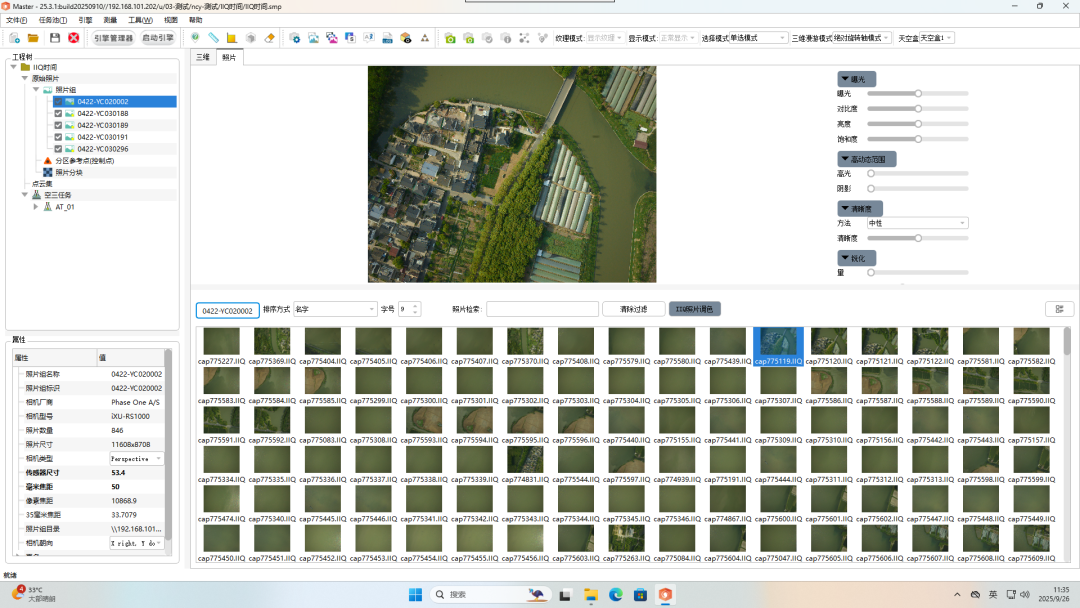Uncheck the 0422-YC030296 photo group checkbox
The height and width of the screenshot is (608, 1080).
(58, 149)
